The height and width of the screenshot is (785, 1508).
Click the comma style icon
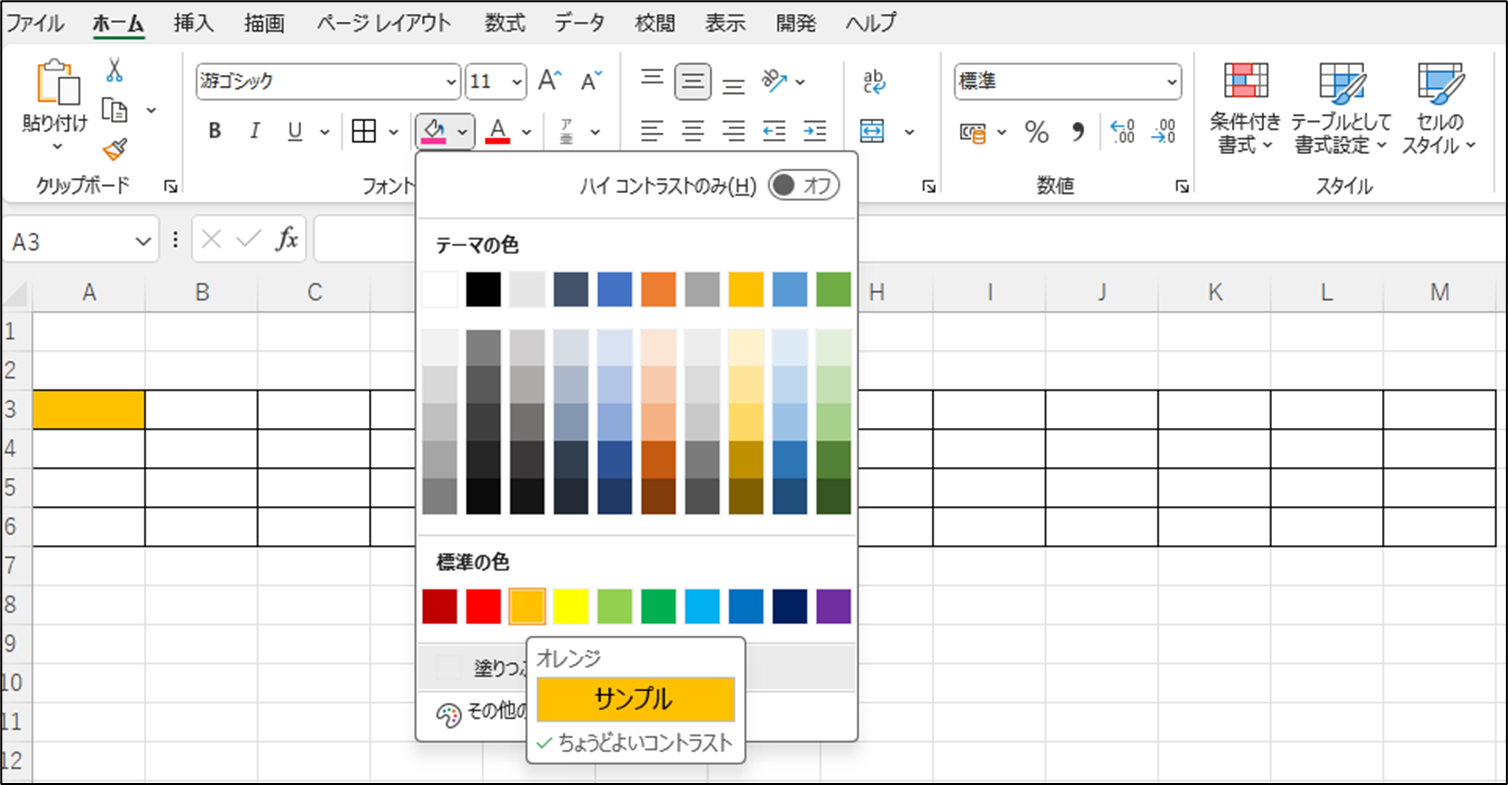[x=1078, y=132]
